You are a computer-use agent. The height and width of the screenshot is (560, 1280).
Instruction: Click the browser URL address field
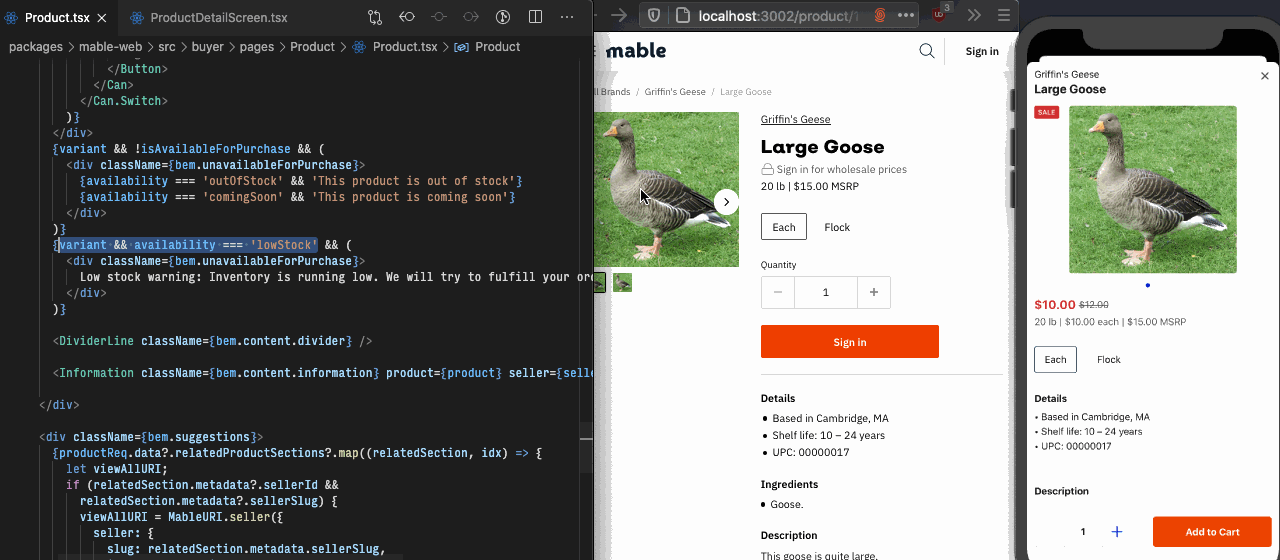pos(780,15)
